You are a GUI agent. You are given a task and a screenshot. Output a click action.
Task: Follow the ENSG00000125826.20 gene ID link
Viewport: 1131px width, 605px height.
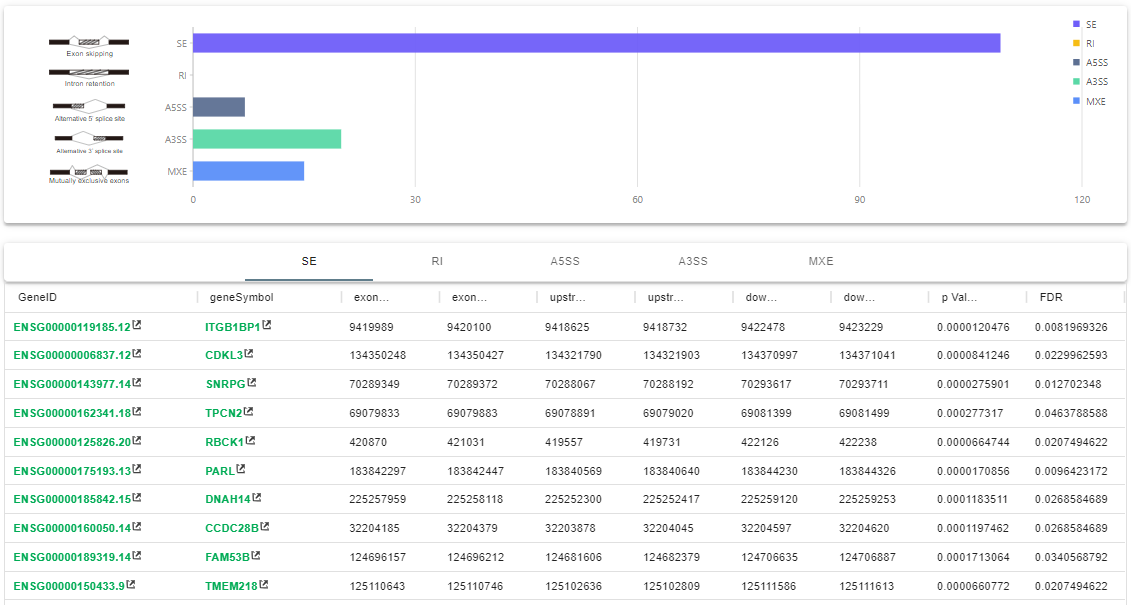click(71, 441)
